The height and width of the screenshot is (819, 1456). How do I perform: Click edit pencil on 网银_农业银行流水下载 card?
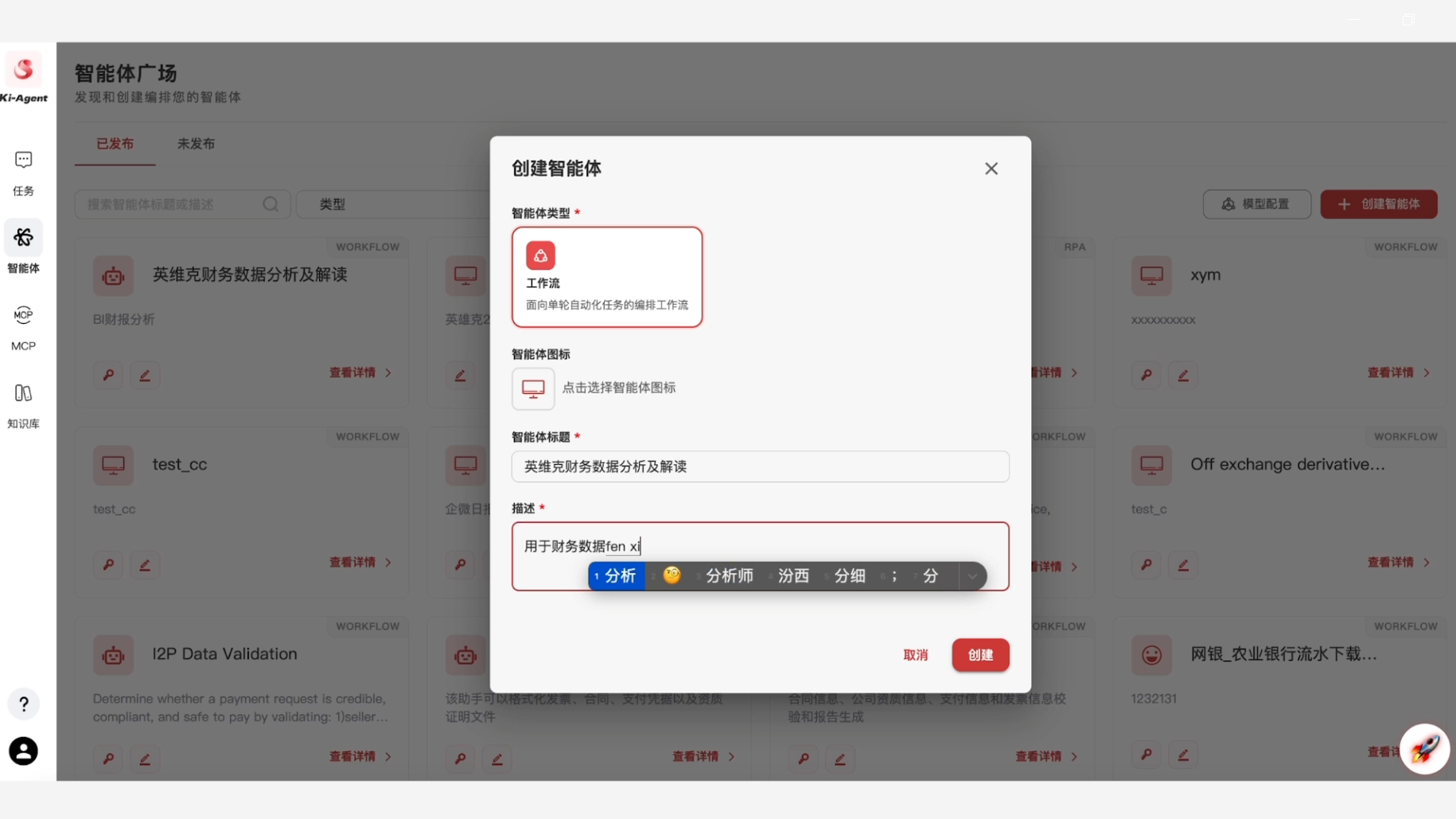point(1183,754)
